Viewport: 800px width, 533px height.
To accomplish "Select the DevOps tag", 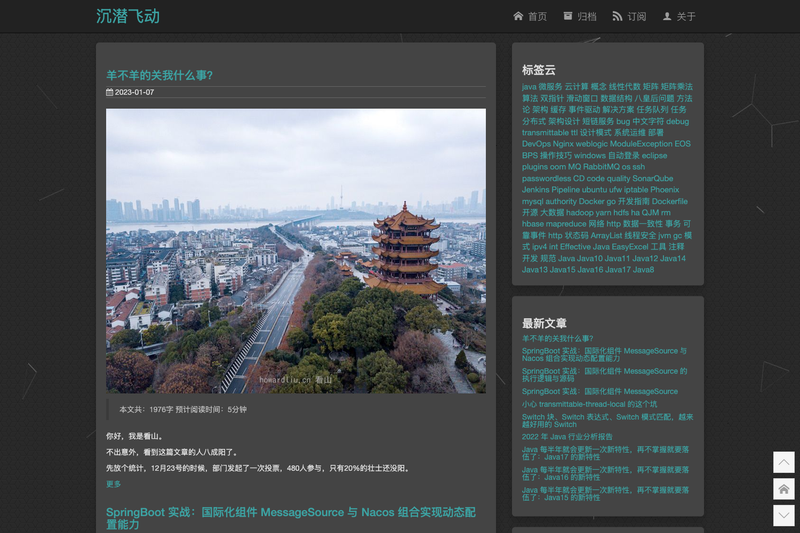I will coord(536,144).
